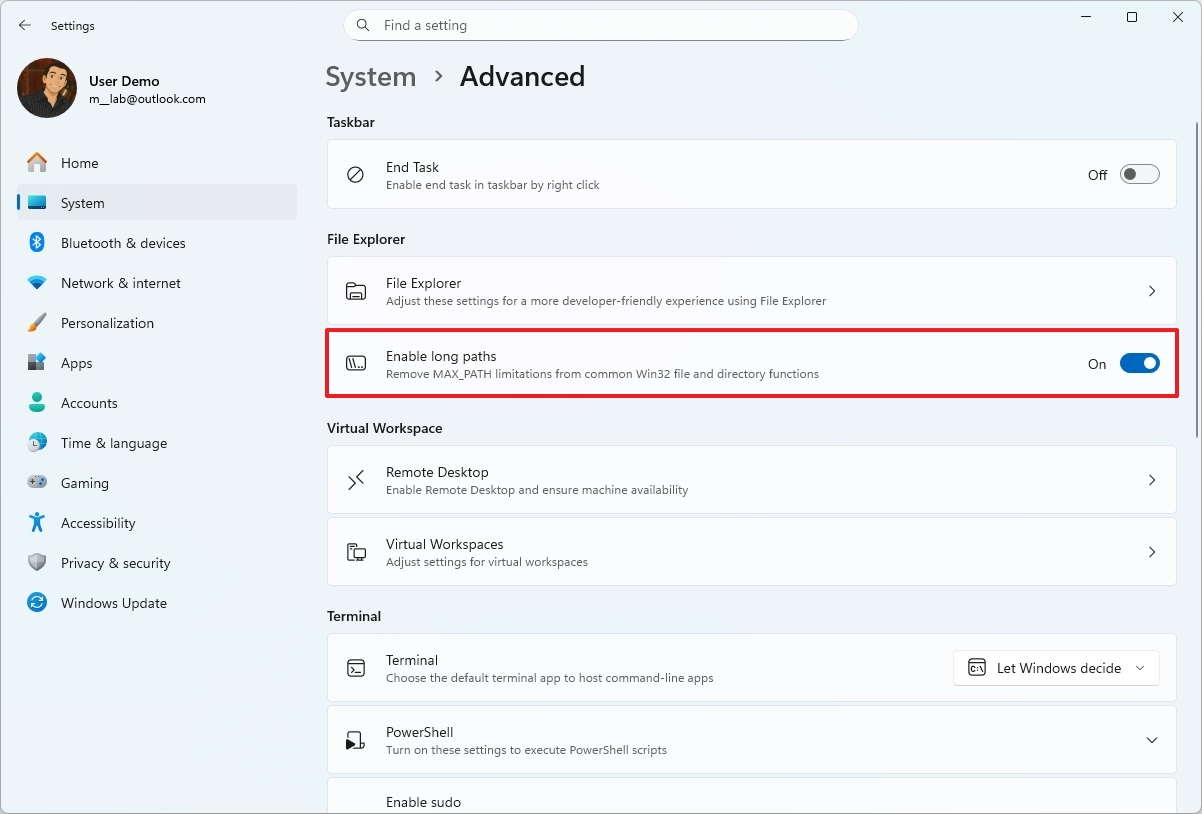
Task: Select System in the breadcrumb
Action: (x=370, y=76)
